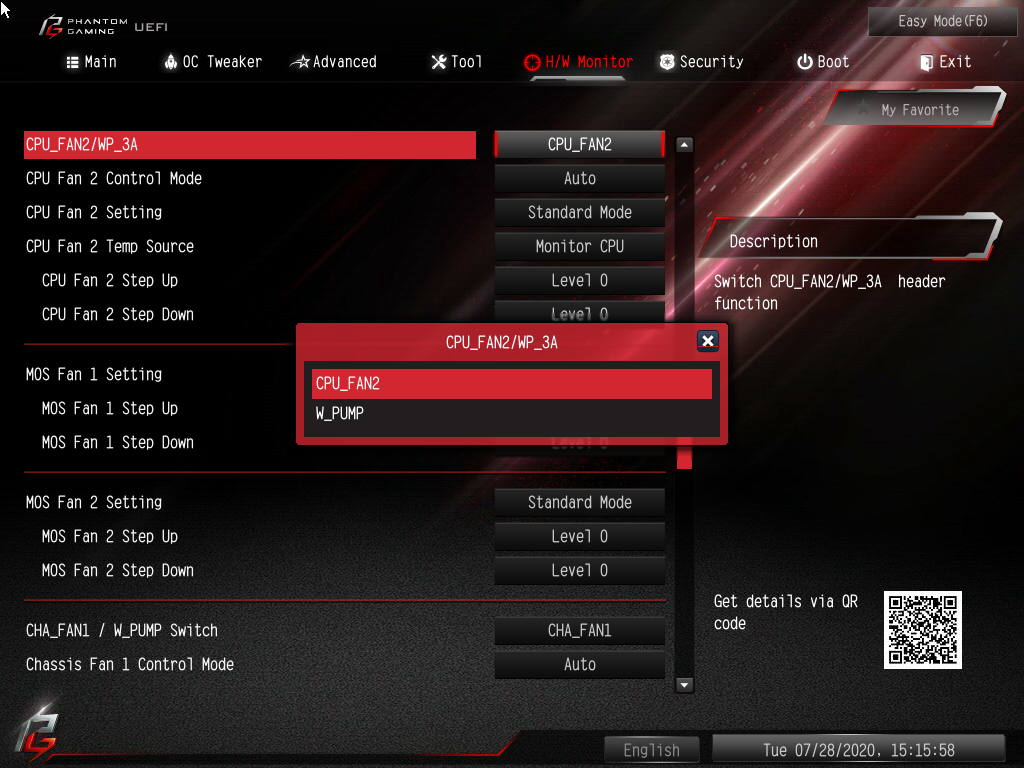Image resolution: width=1024 pixels, height=768 pixels.
Task: Open CPU Fan 2 Control Mode Auto dropdown
Action: [580, 178]
